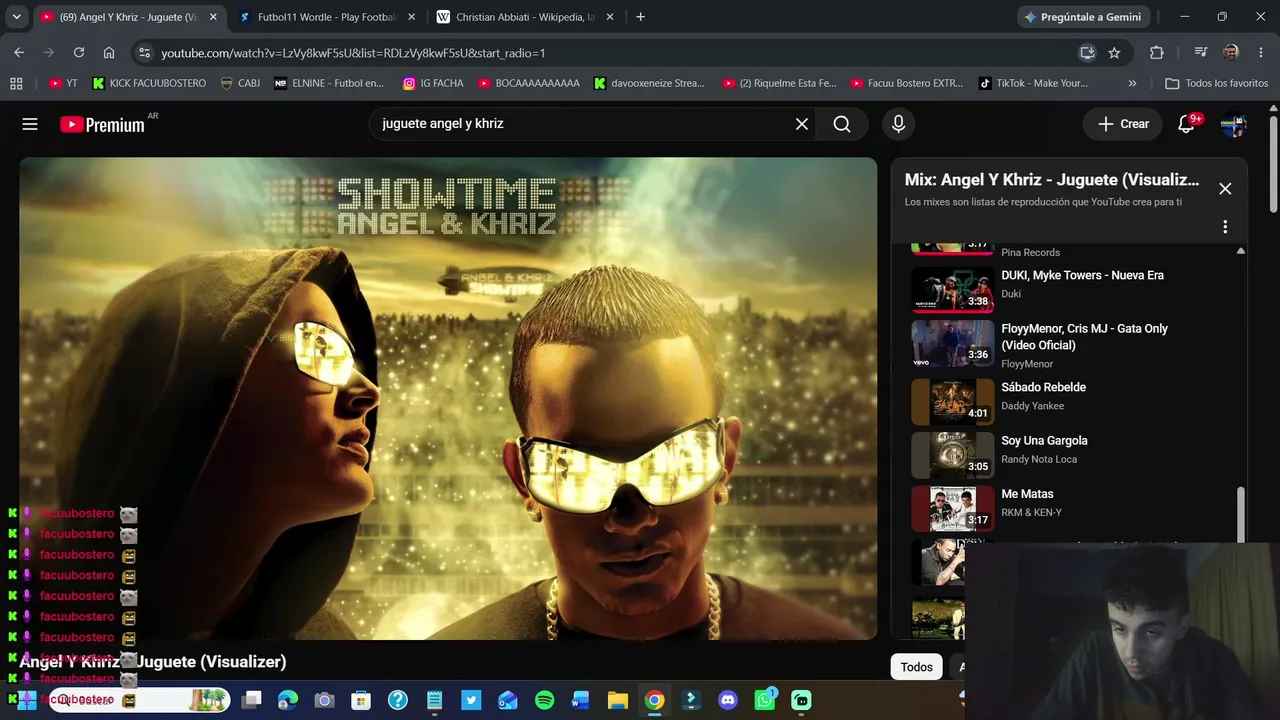Click the Mix playlist scrollbar thumb
The width and height of the screenshot is (1280, 720).
click(1241, 515)
